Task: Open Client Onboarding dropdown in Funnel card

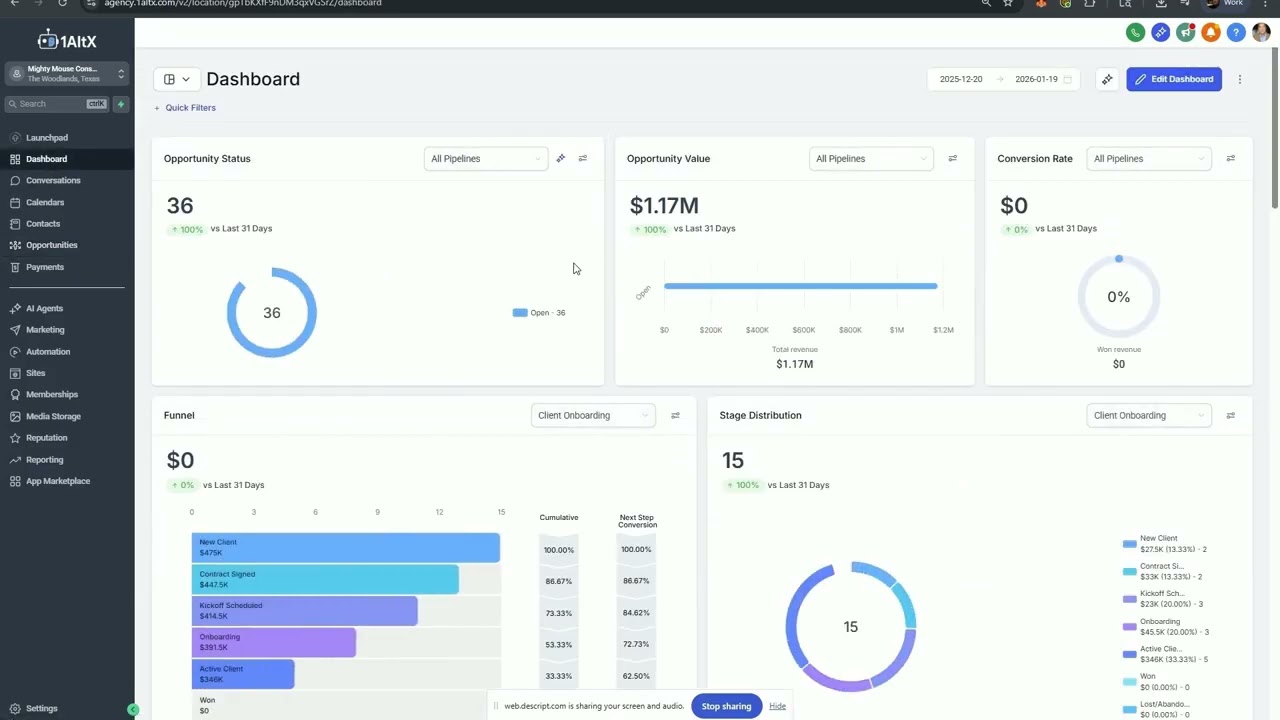Action: pyautogui.click(x=593, y=415)
